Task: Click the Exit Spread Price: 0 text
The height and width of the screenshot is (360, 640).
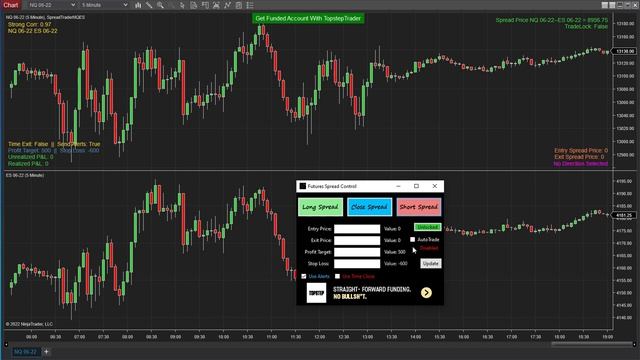Action: [579, 157]
